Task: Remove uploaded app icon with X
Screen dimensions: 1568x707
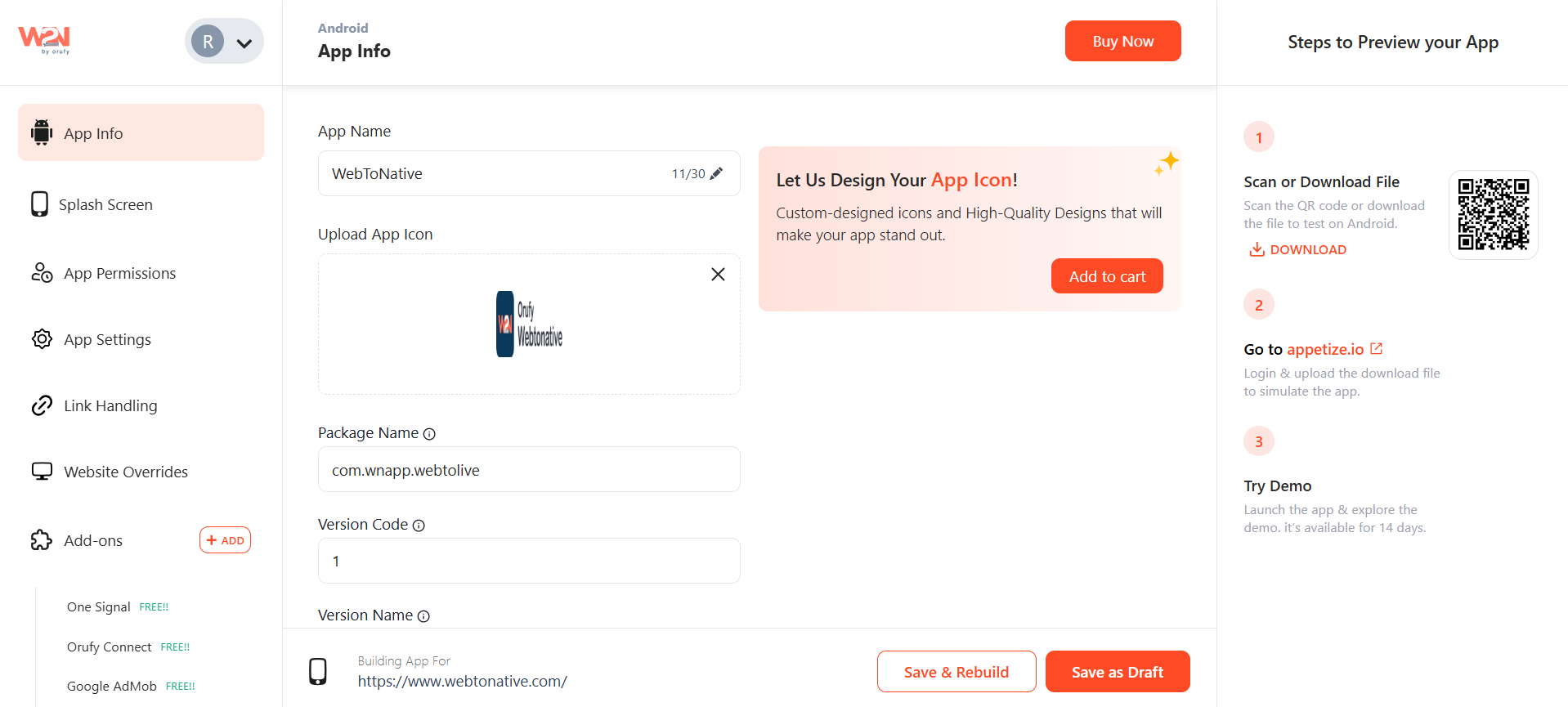Action: coord(718,275)
